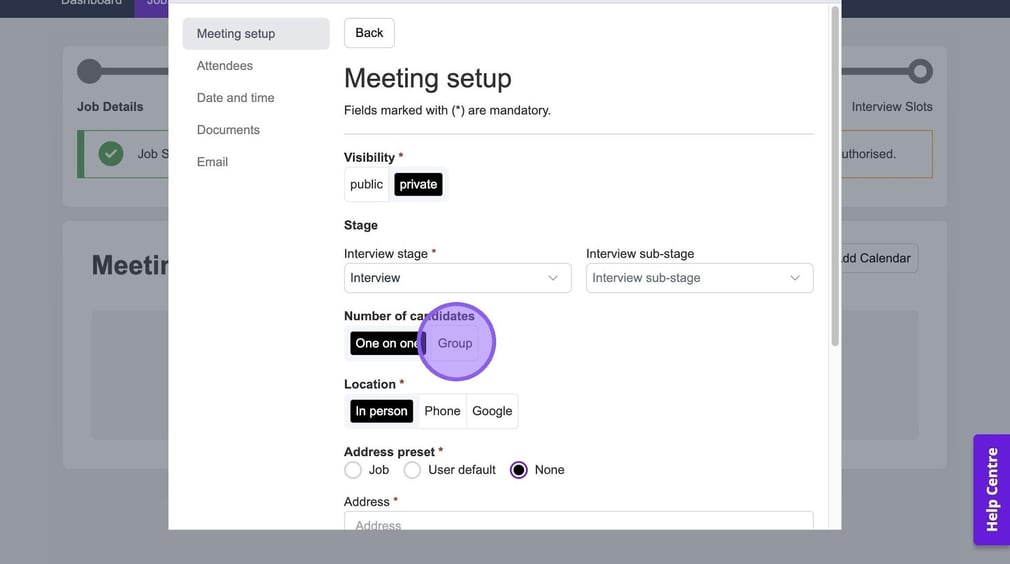
Task: Switch to the Attendees section
Action: click(225, 66)
